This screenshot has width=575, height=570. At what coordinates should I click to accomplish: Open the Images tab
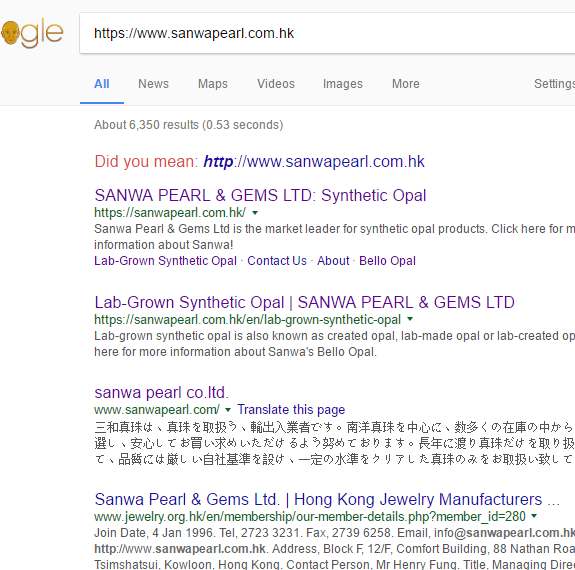pyautogui.click(x=343, y=84)
